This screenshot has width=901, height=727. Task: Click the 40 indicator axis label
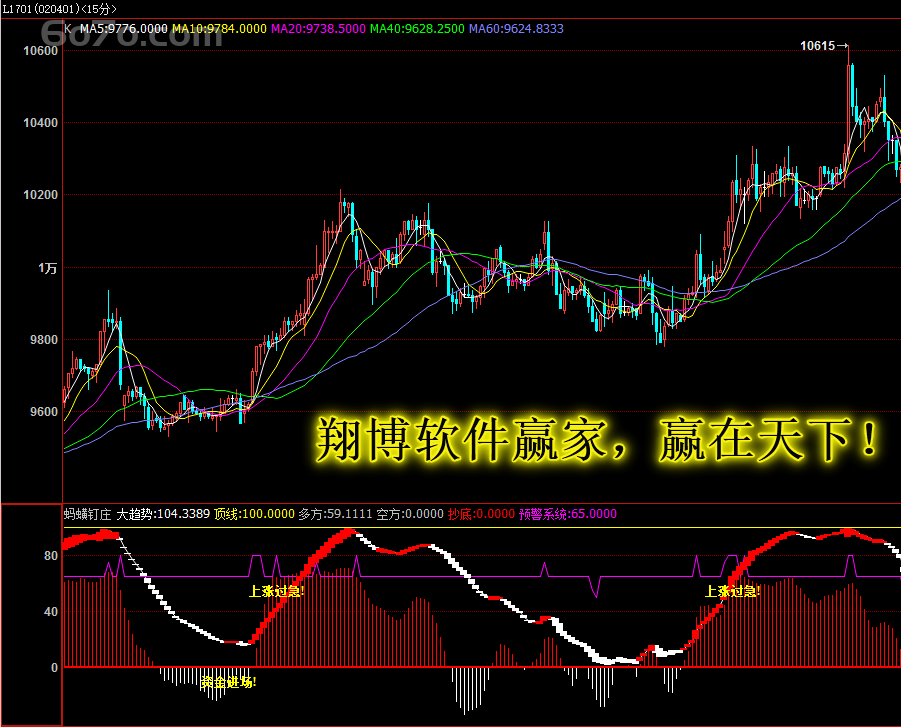(x=51, y=611)
